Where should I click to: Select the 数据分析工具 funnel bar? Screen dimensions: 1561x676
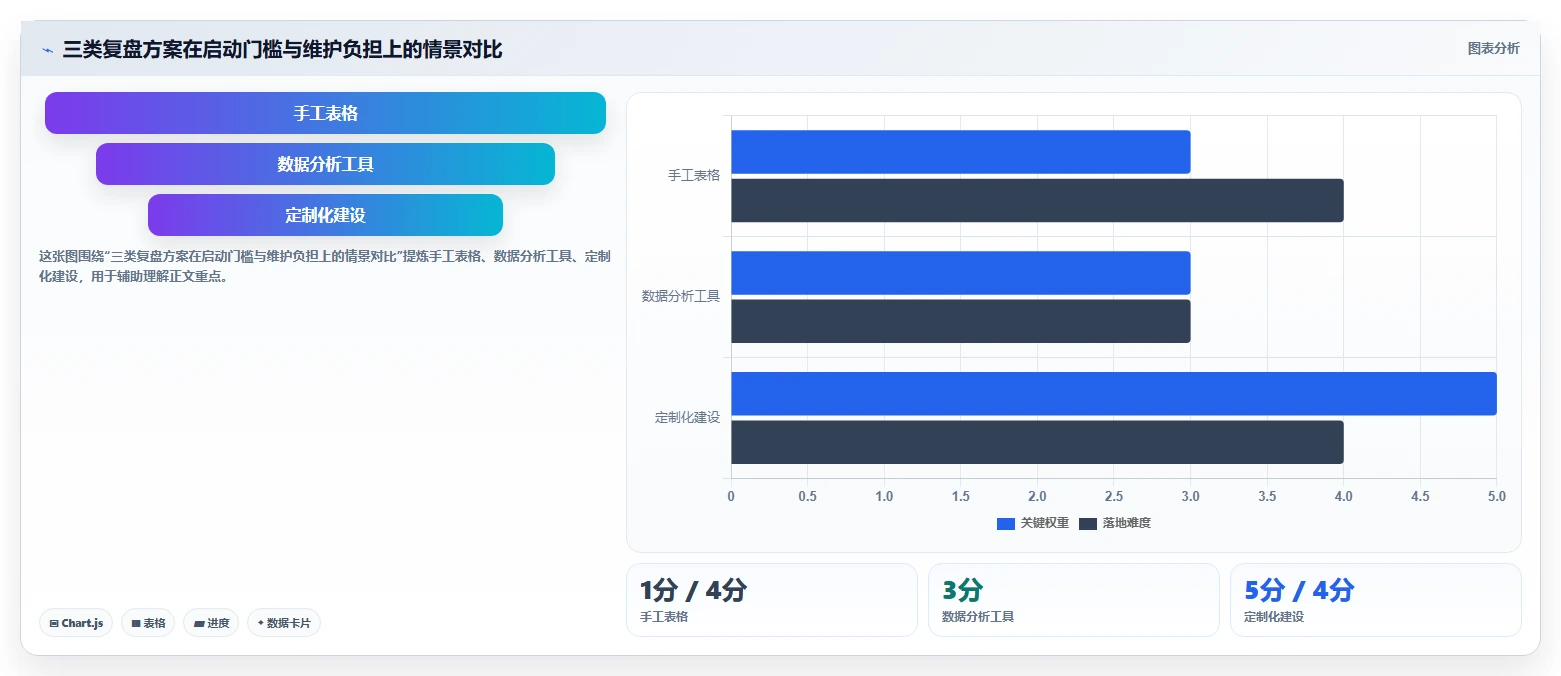325,164
